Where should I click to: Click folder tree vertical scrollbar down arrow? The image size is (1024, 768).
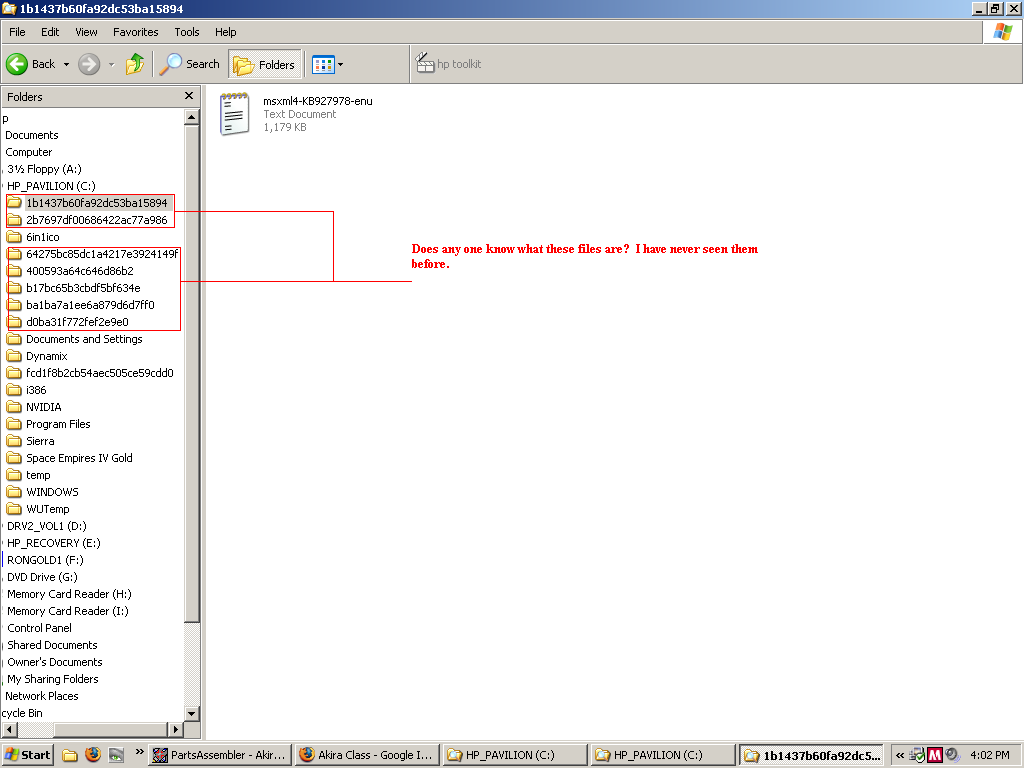(x=193, y=713)
